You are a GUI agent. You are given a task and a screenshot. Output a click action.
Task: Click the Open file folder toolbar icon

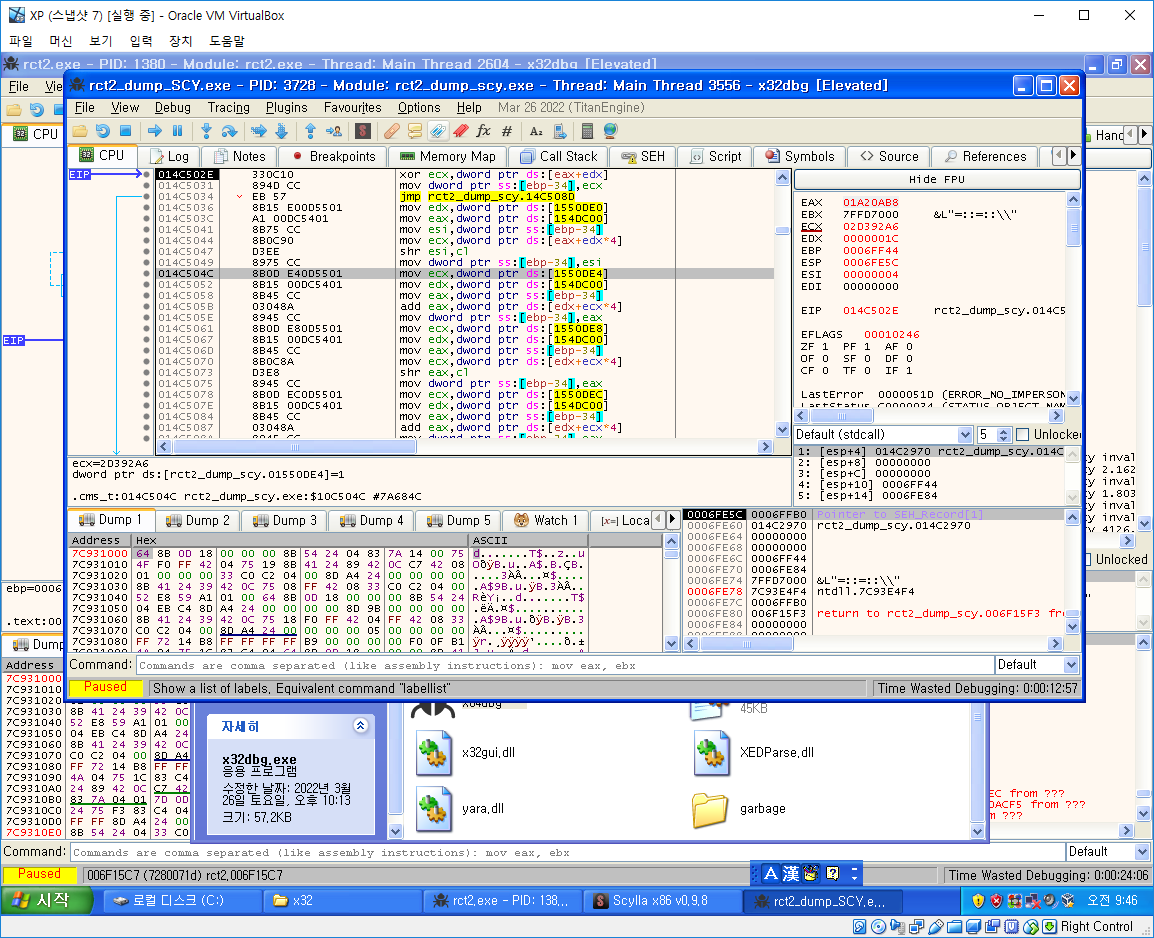coord(79,131)
